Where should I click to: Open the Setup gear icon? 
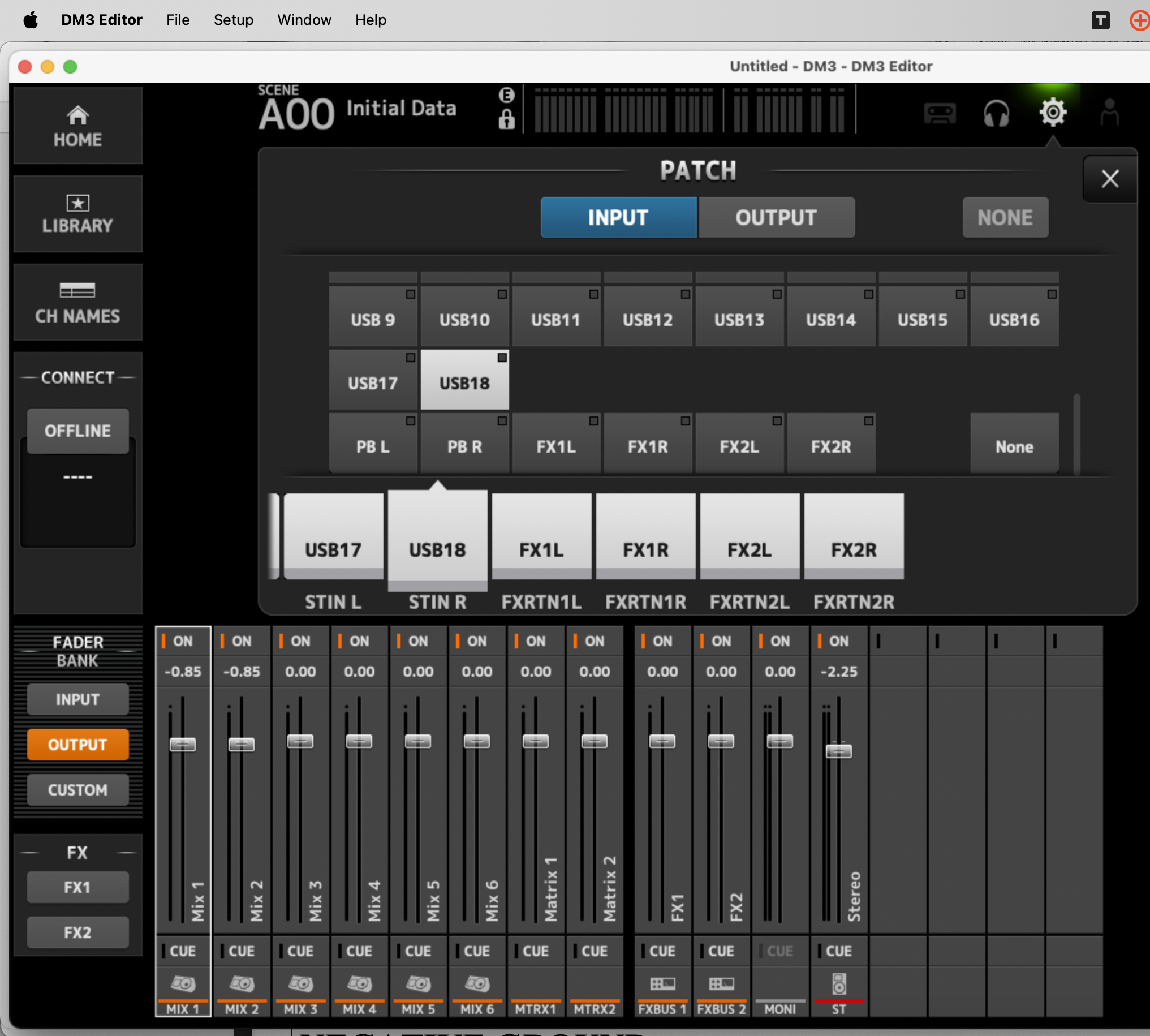tap(1052, 112)
